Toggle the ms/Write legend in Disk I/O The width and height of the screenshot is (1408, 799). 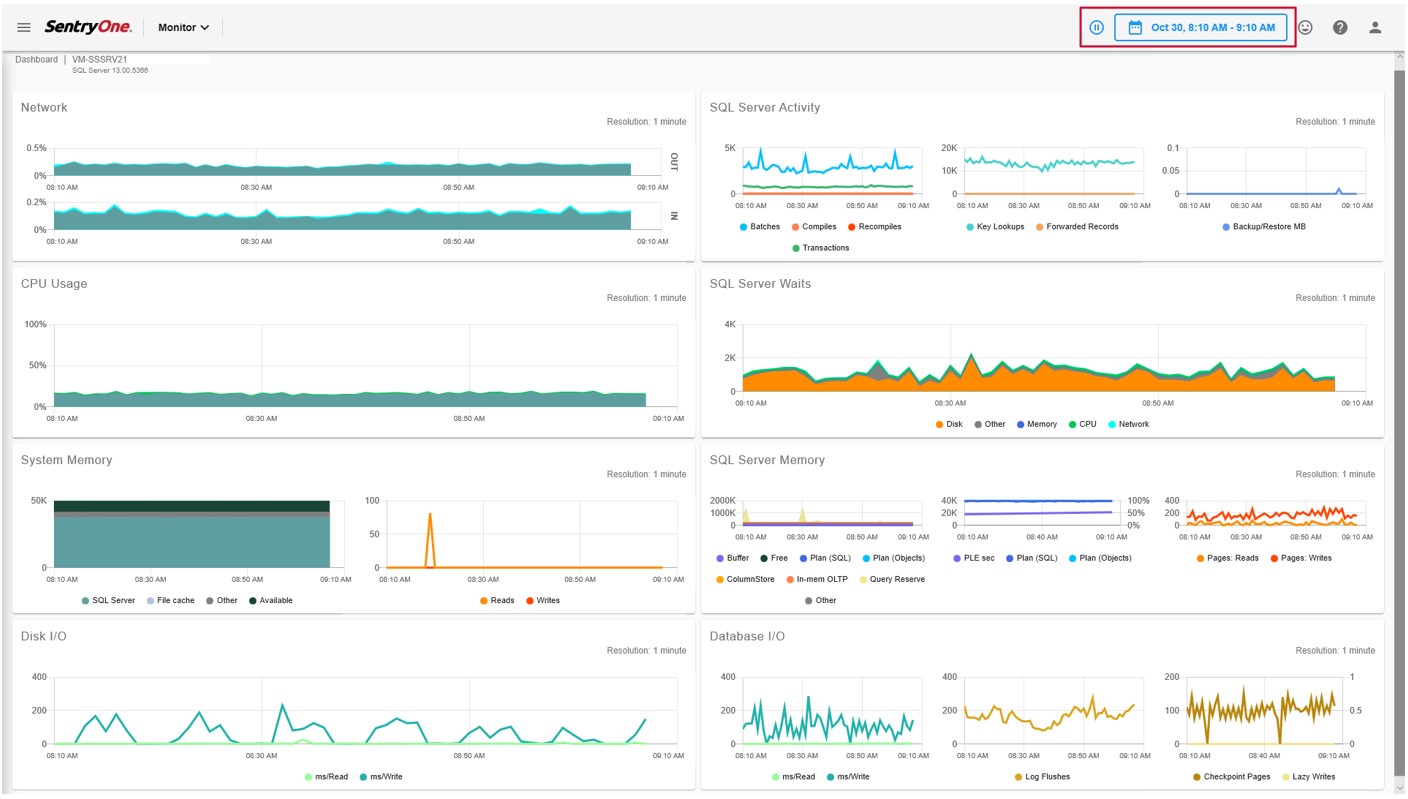pos(380,777)
